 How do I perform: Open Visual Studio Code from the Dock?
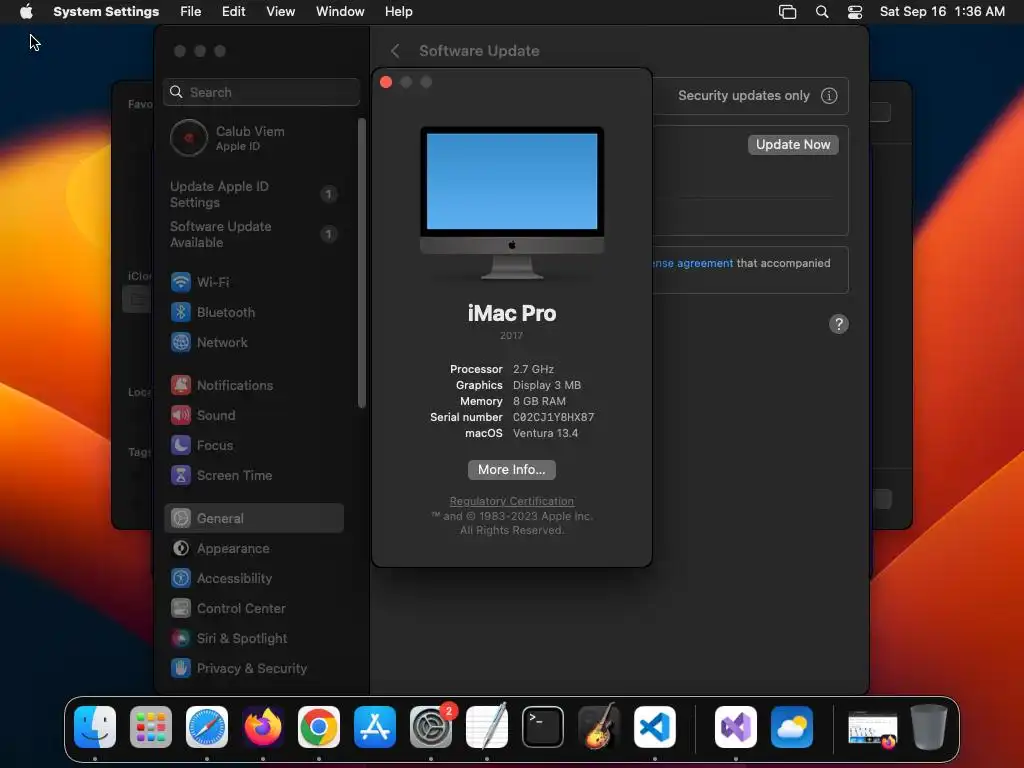click(x=654, y=726)
